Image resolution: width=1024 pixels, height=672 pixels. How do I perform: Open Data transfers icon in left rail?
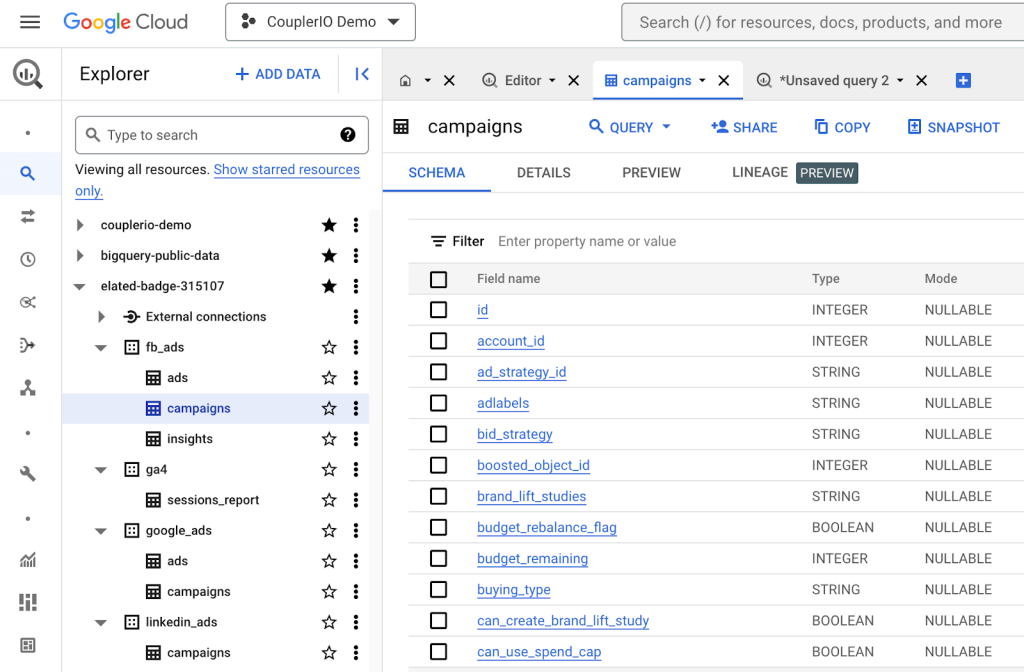[27, 216]
